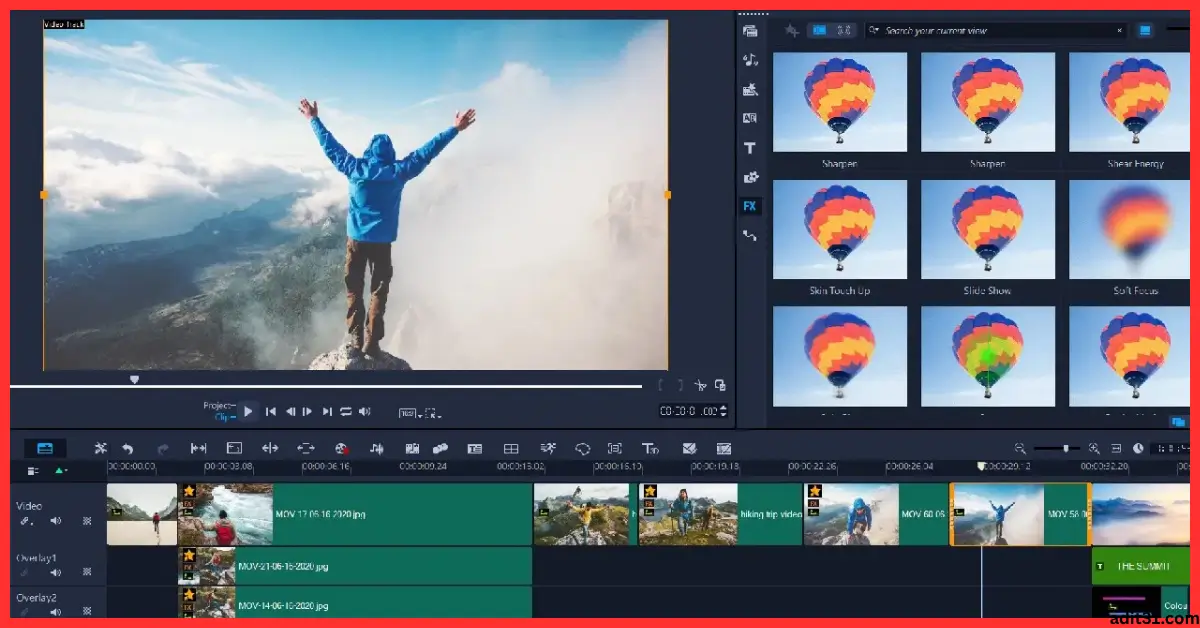This screenshot has width=1200, height=628.
Task: Open the resize/crop mode dropdown
Action: [x=432, y=413]
